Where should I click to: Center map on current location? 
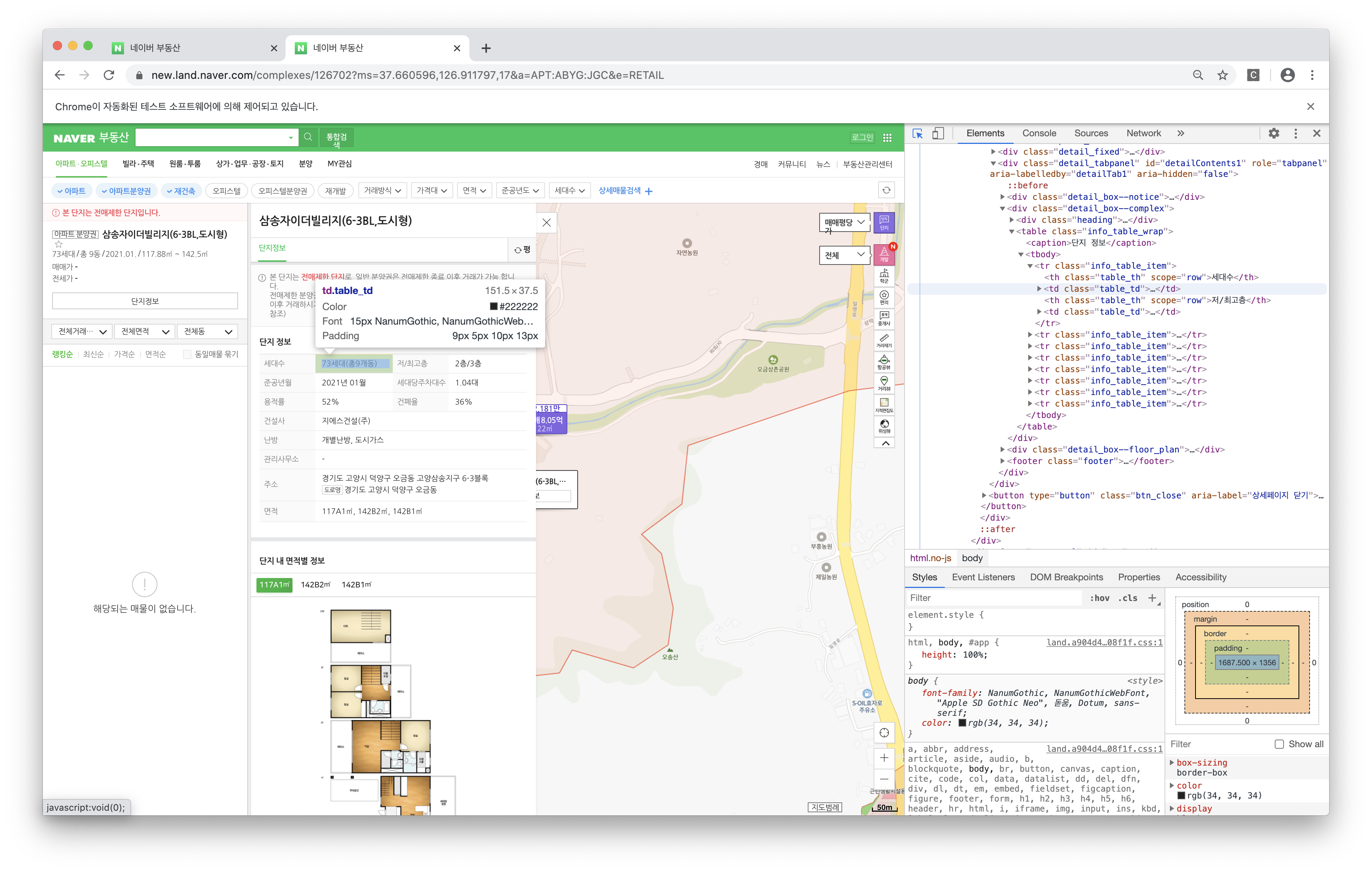click(x=884, y=733)
